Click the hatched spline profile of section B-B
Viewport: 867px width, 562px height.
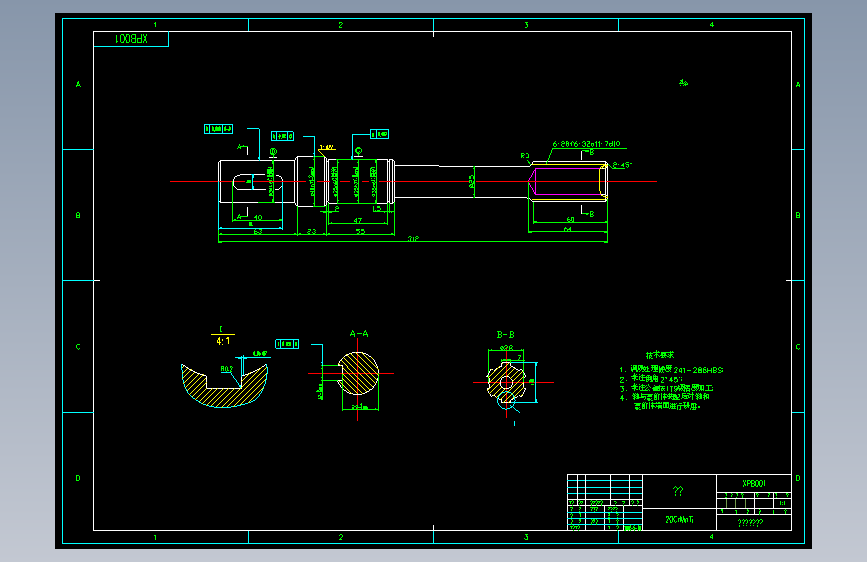pyautogui.click(x=505, y=382)
